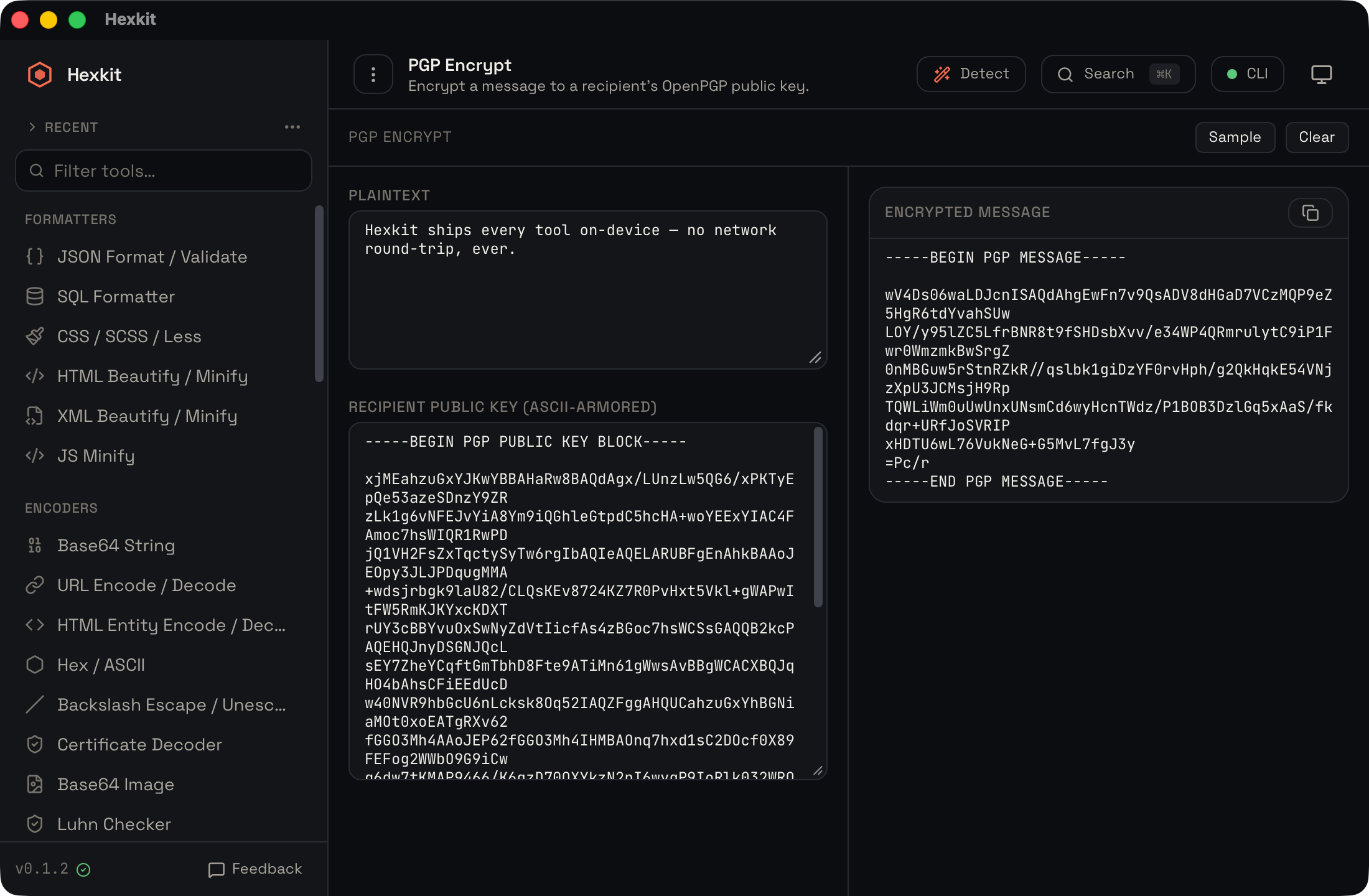Click the Plaintext area resize handle
Screen dimensions: 1369x896
(x=815, y=357)
